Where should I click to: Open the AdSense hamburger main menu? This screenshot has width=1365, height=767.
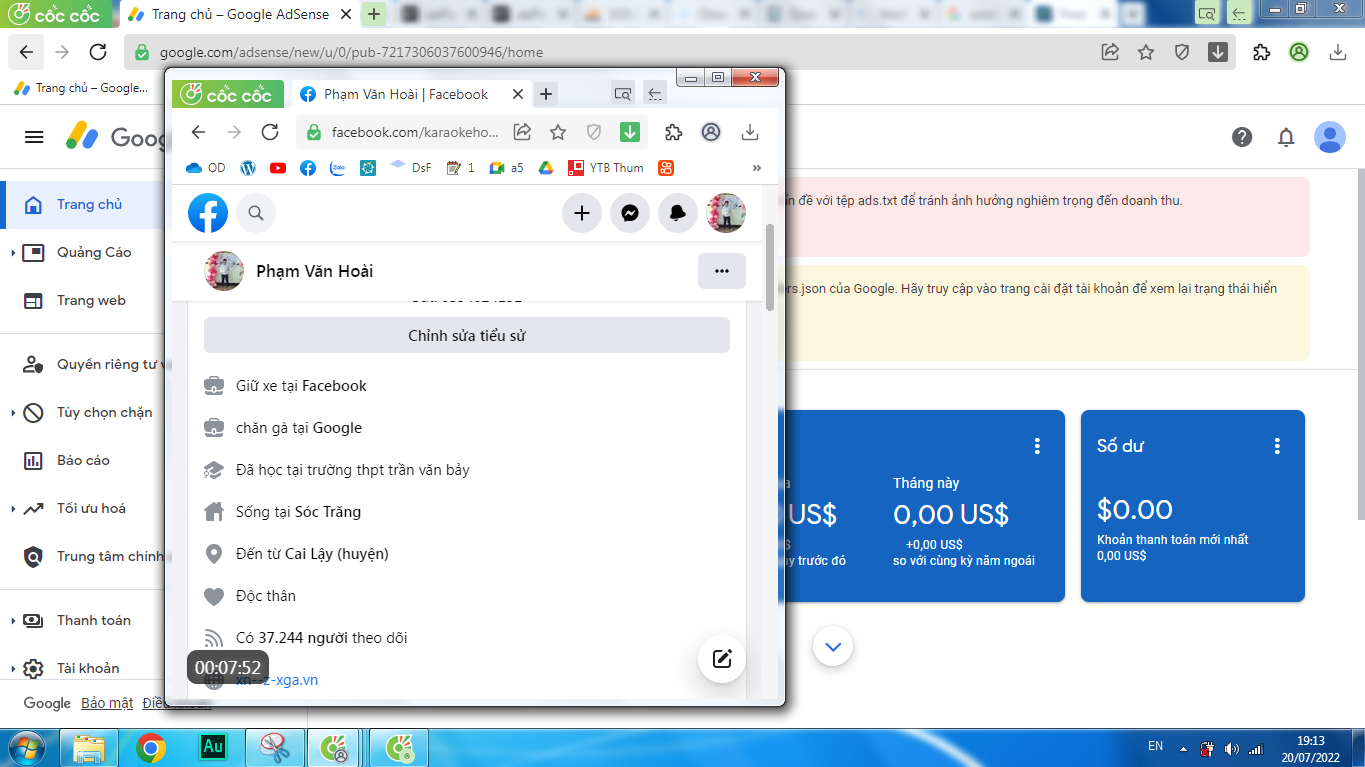pos(34,137)
